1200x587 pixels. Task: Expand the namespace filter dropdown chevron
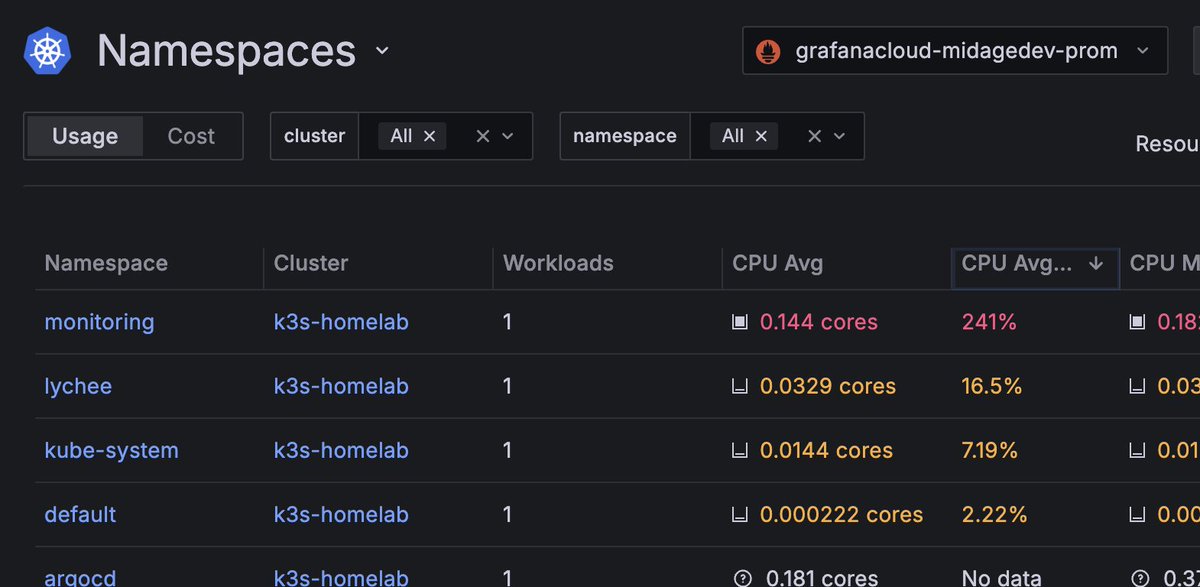point(840,136)
